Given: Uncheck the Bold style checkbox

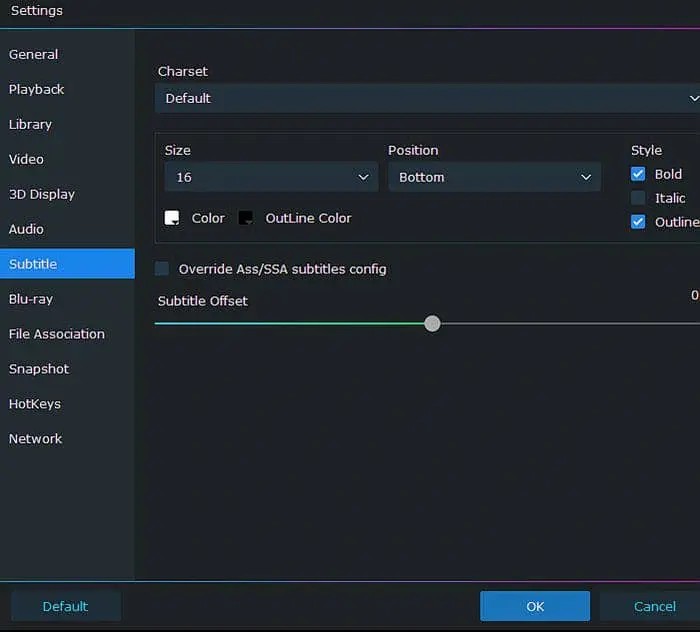Looking at the screenshot, I should click(638, 174).
